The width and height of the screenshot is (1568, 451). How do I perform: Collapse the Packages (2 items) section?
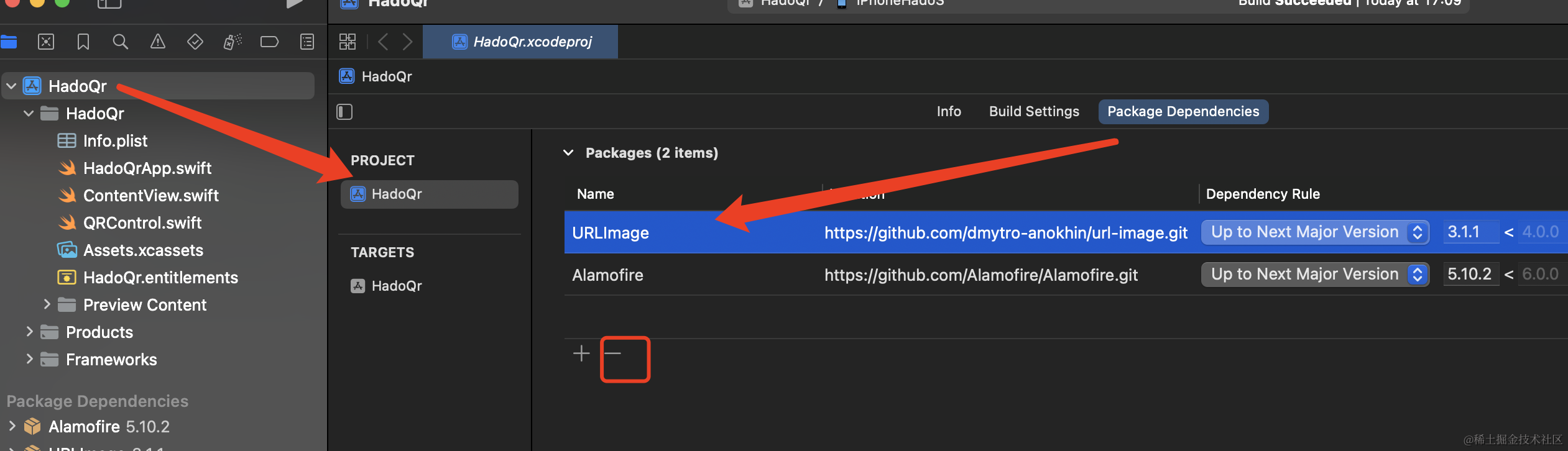tap(568, 153)
